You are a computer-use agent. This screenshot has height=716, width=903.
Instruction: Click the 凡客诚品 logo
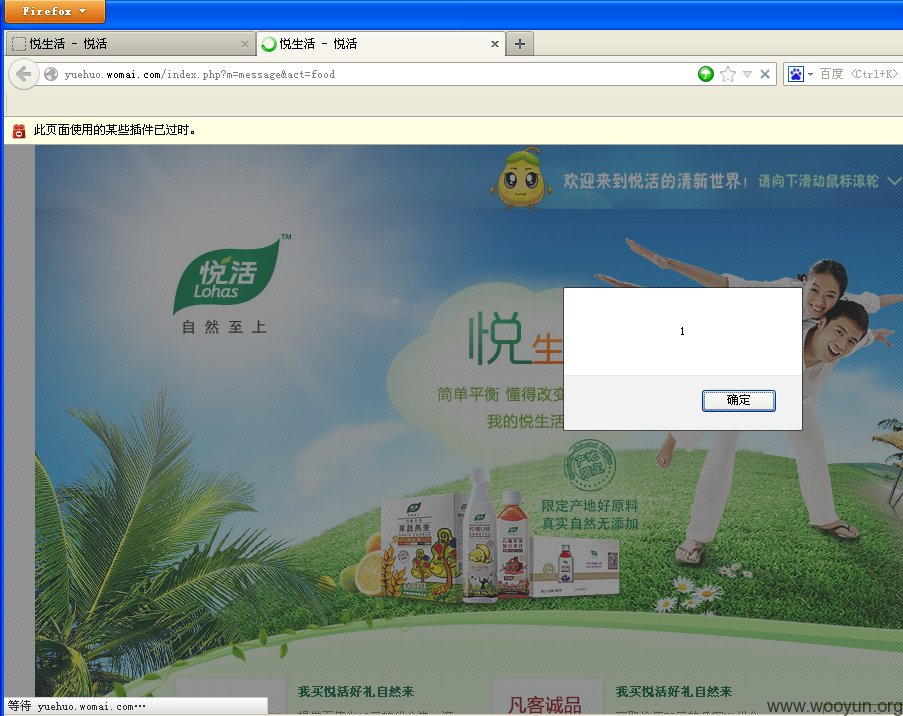(544, 704)
